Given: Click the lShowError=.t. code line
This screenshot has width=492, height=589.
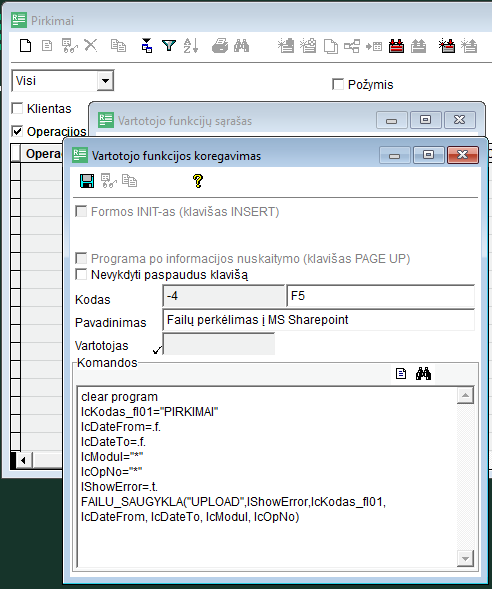Looking at the screenshot, I should pos(119,487).
